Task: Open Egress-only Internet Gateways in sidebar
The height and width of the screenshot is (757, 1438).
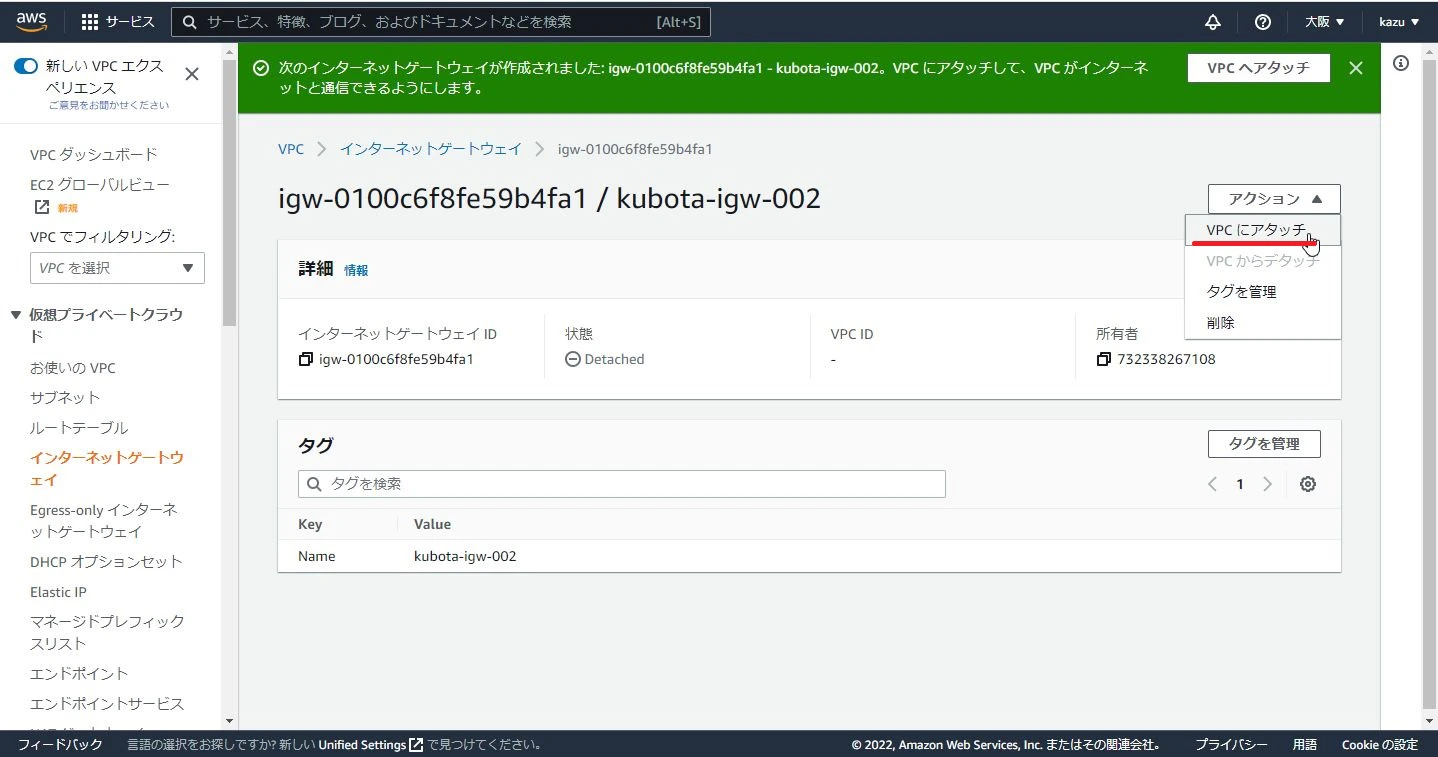Action: (104, 521)
